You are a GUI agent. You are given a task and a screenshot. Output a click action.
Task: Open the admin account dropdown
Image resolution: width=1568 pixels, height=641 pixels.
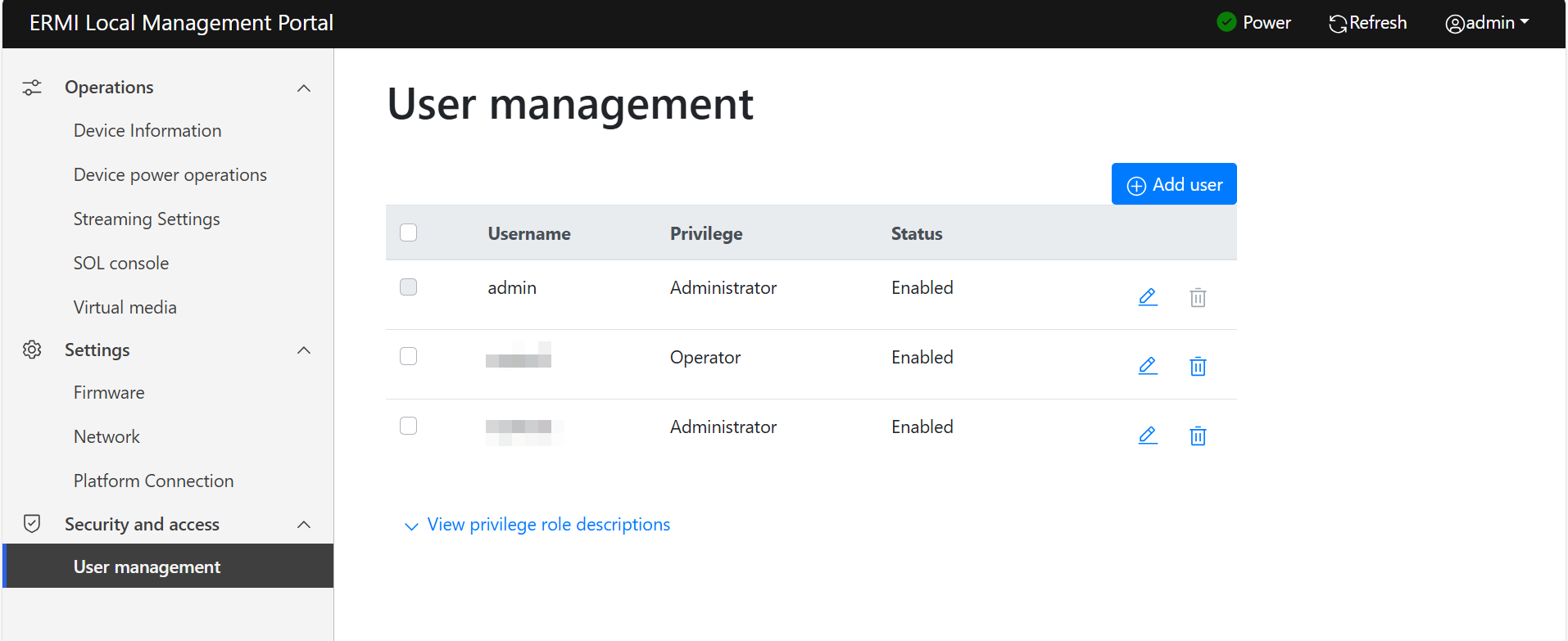pos(1486,23)
